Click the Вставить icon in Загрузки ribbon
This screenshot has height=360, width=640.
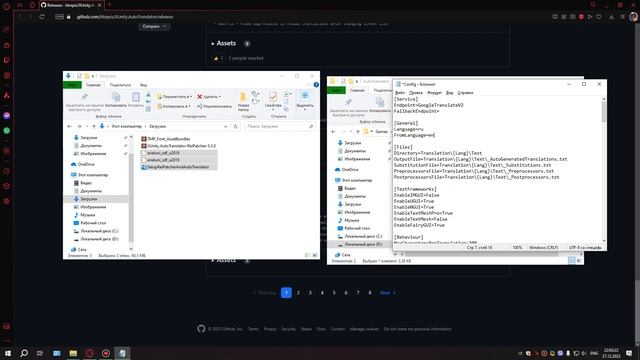tap(136, 100)
